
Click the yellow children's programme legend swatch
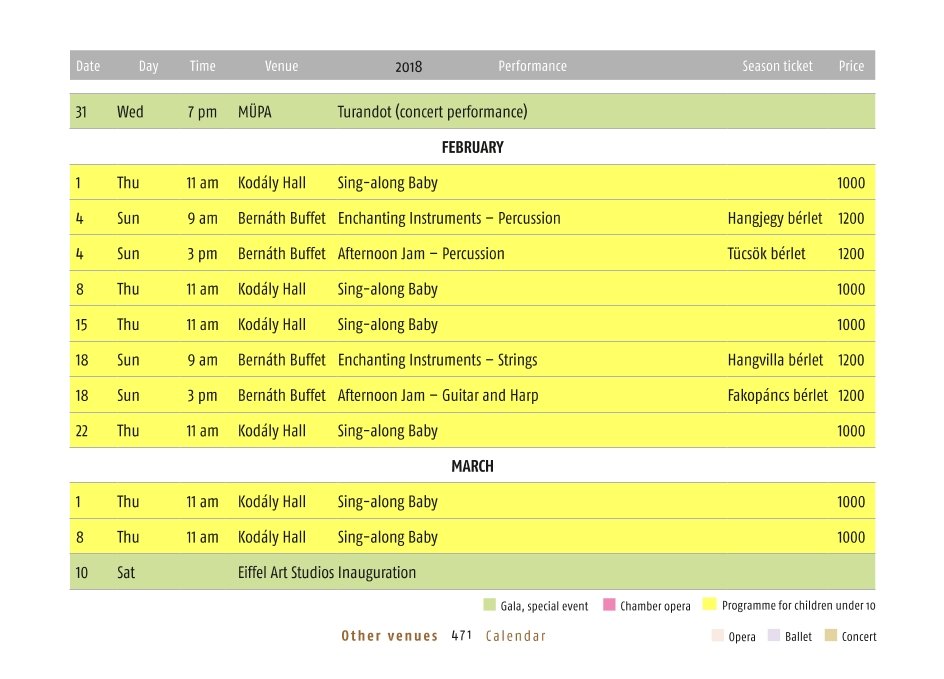point(710,604)
